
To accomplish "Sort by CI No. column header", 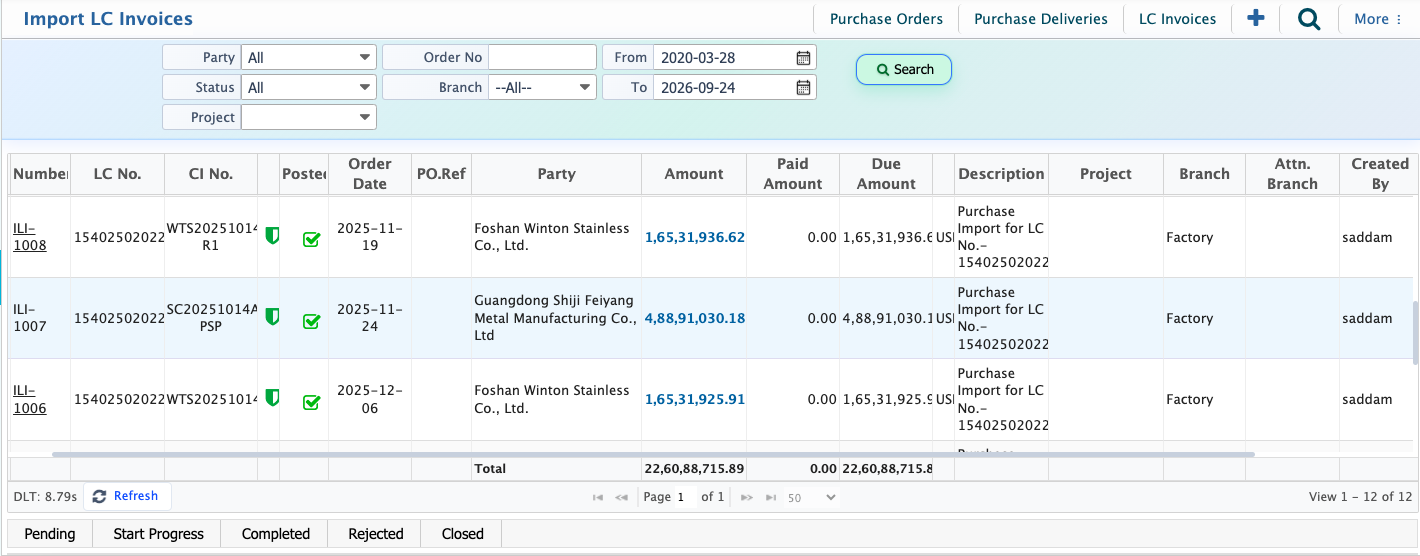I will 211,174.
